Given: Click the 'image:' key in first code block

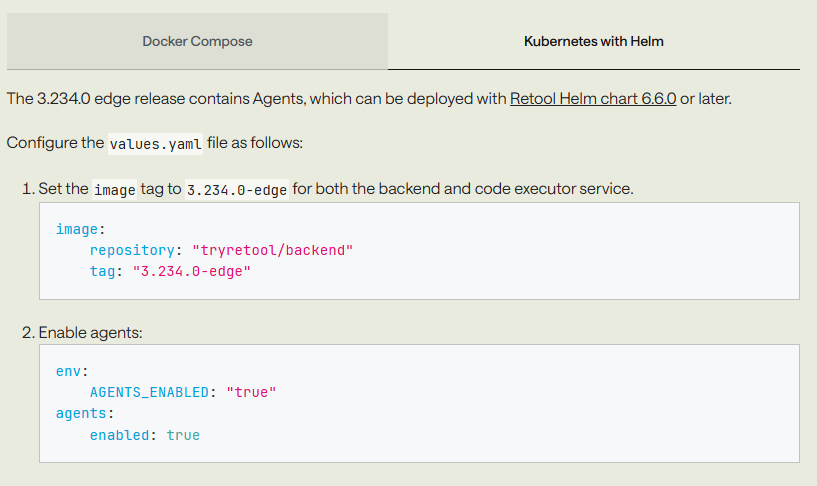Looking at the screenshot, I should point(81,229).
